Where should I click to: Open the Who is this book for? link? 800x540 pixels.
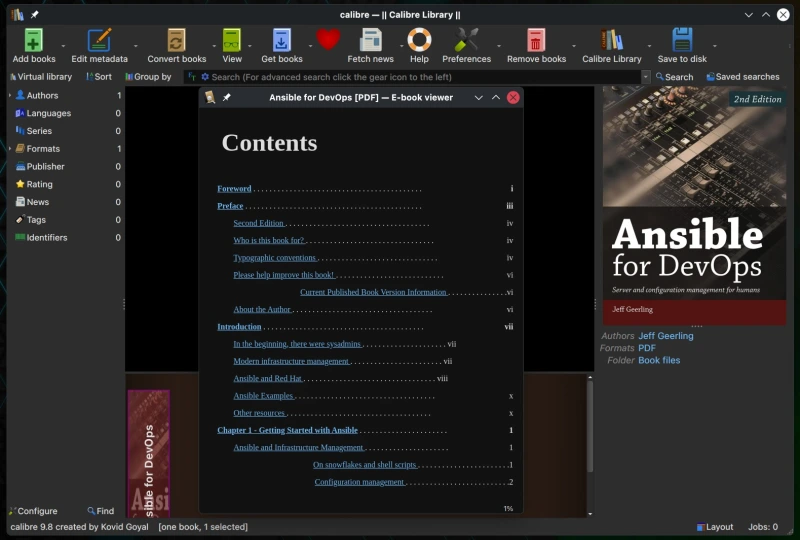pyautogui.click(x=268, y=240)
